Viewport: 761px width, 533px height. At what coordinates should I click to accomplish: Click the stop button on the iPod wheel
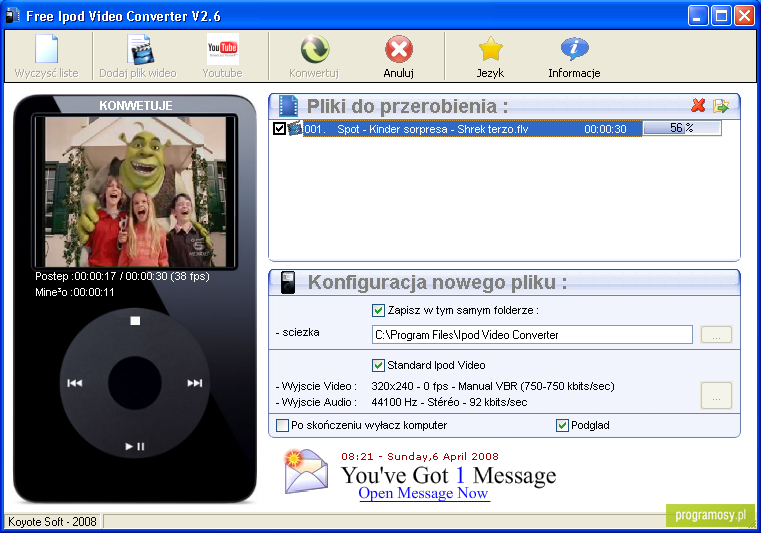tap(135, 320)
